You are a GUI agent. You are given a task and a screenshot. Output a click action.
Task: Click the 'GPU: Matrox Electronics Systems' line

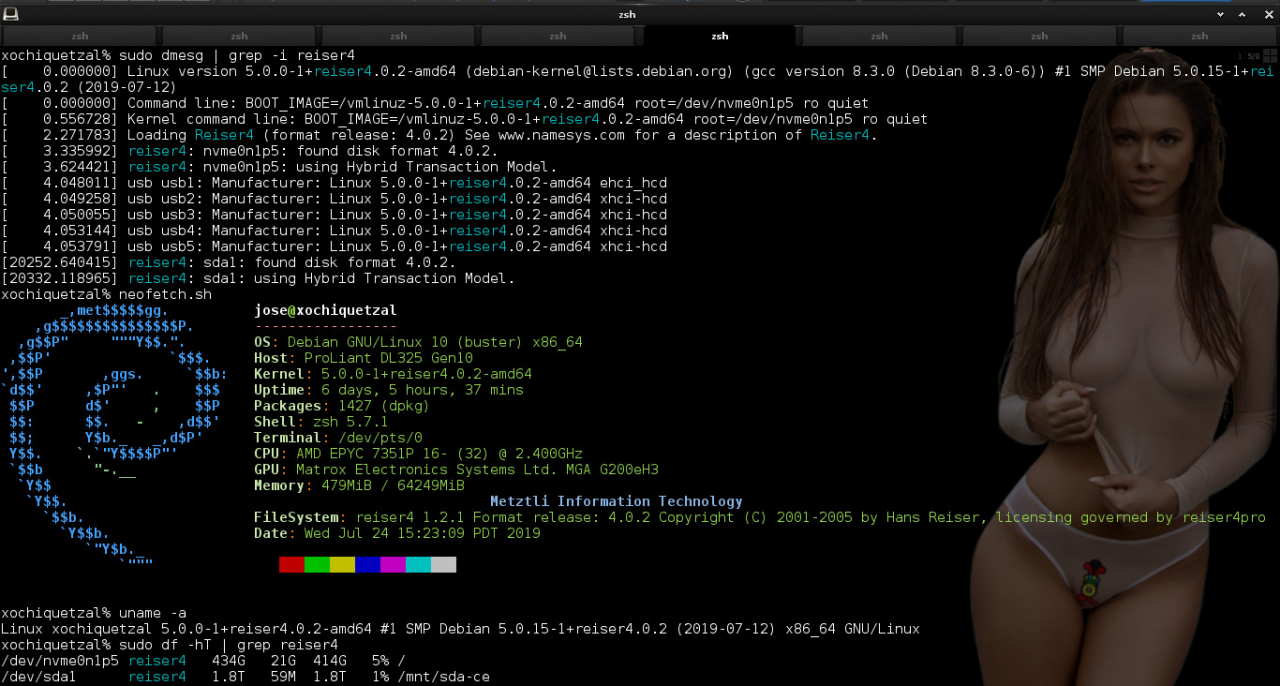pos(456,470)
